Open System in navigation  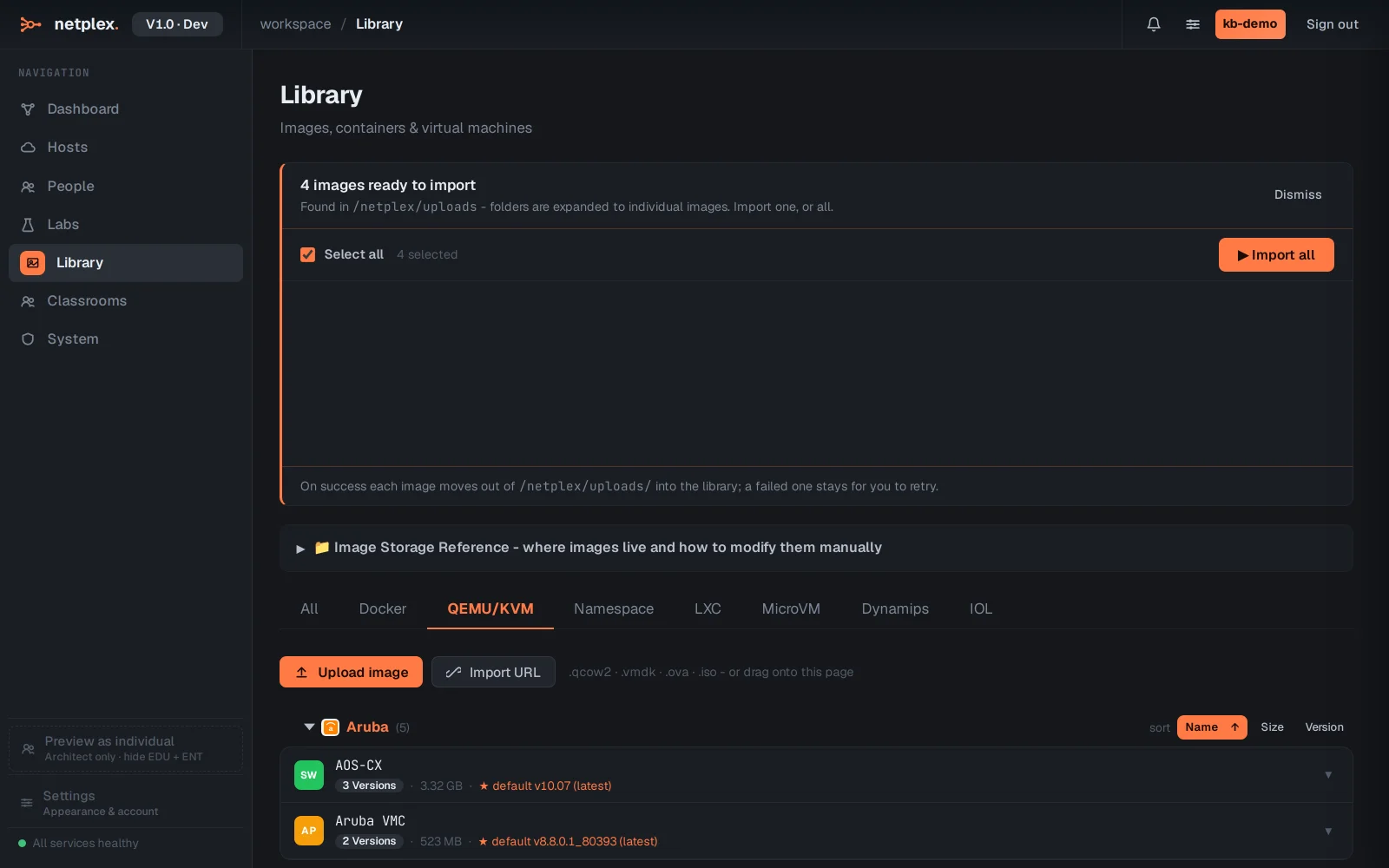(126, 339)
